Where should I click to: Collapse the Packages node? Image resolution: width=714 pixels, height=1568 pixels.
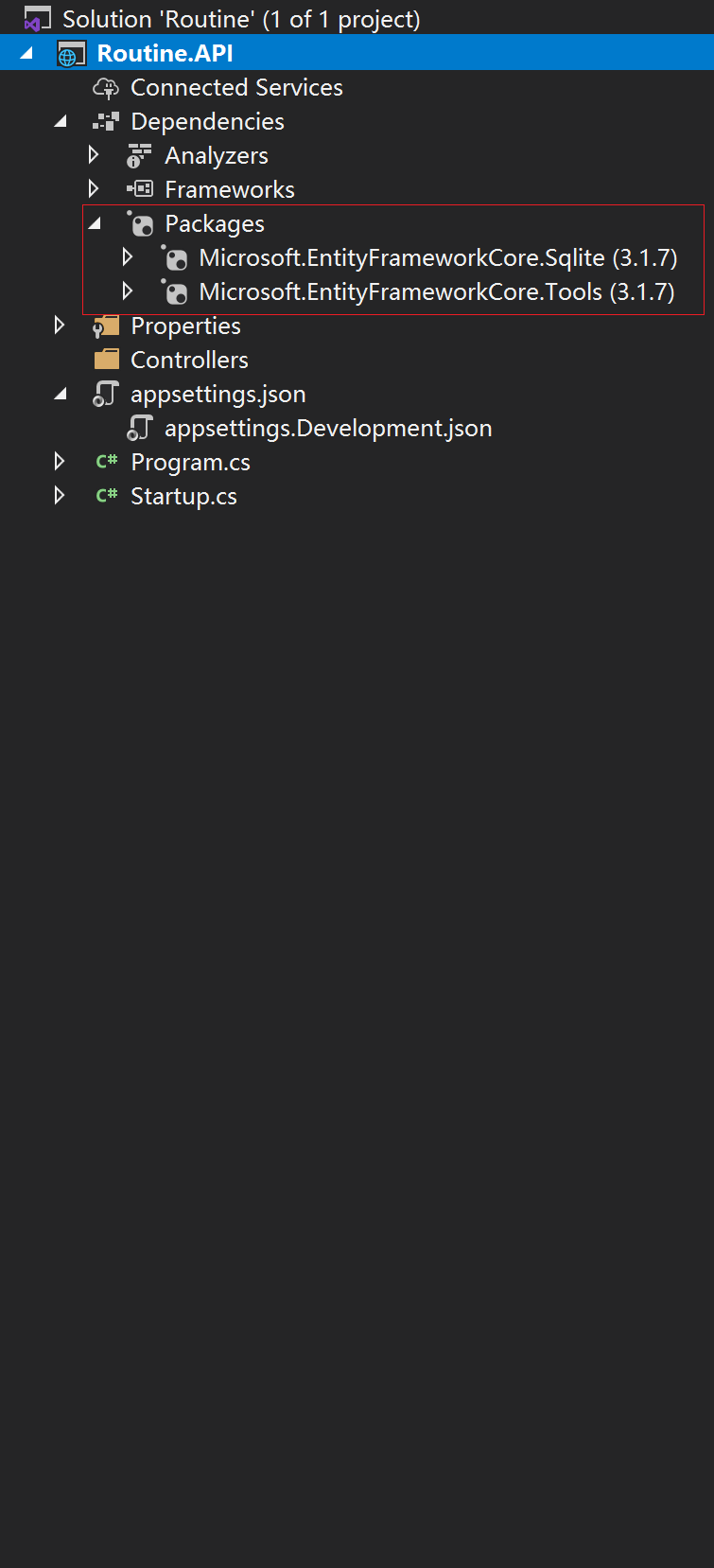95,224
